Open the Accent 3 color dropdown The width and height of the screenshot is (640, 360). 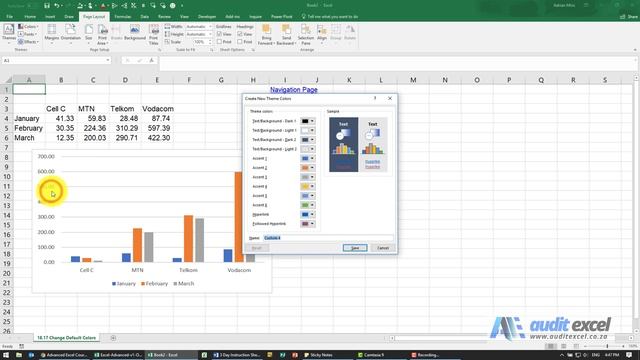point(312,177)
